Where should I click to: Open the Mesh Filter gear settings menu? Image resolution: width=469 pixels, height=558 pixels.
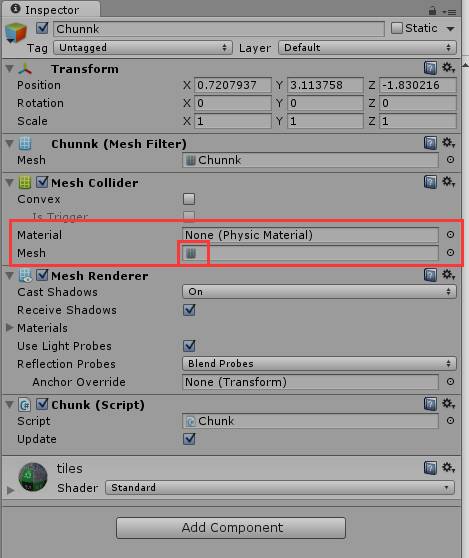coord(448,143)
